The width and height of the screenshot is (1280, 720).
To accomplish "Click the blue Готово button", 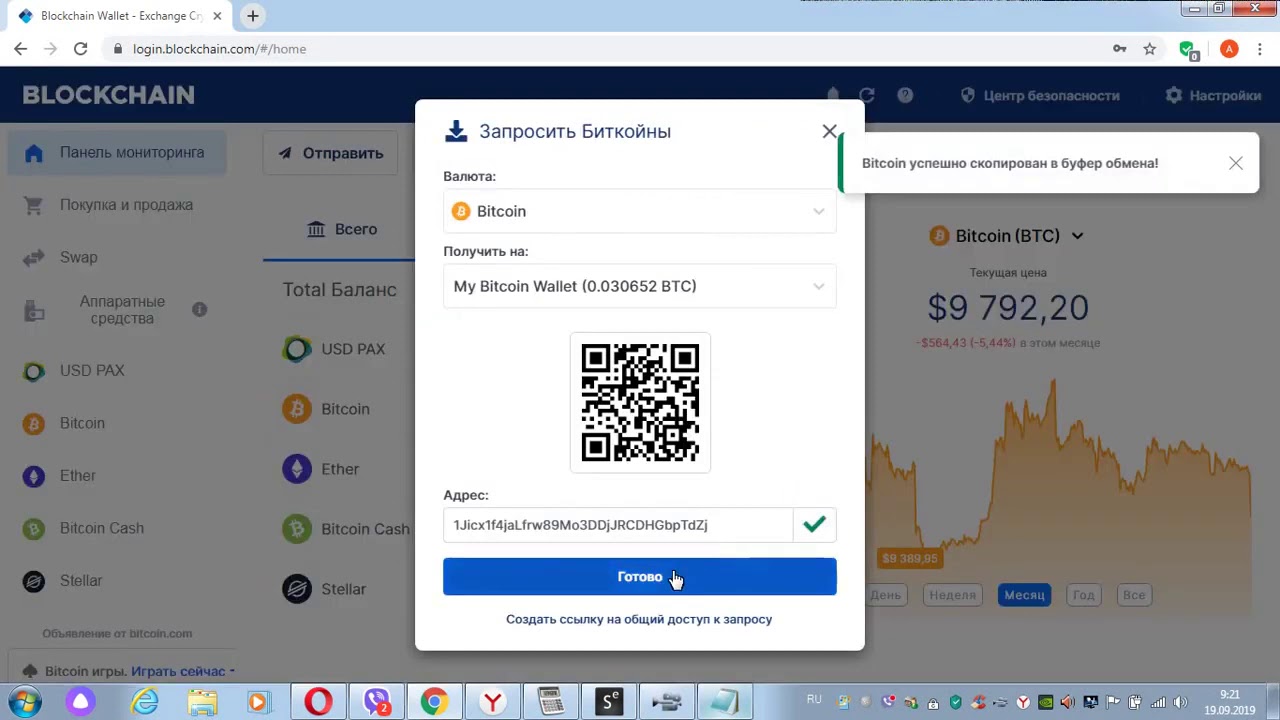I will pos(640,577).
